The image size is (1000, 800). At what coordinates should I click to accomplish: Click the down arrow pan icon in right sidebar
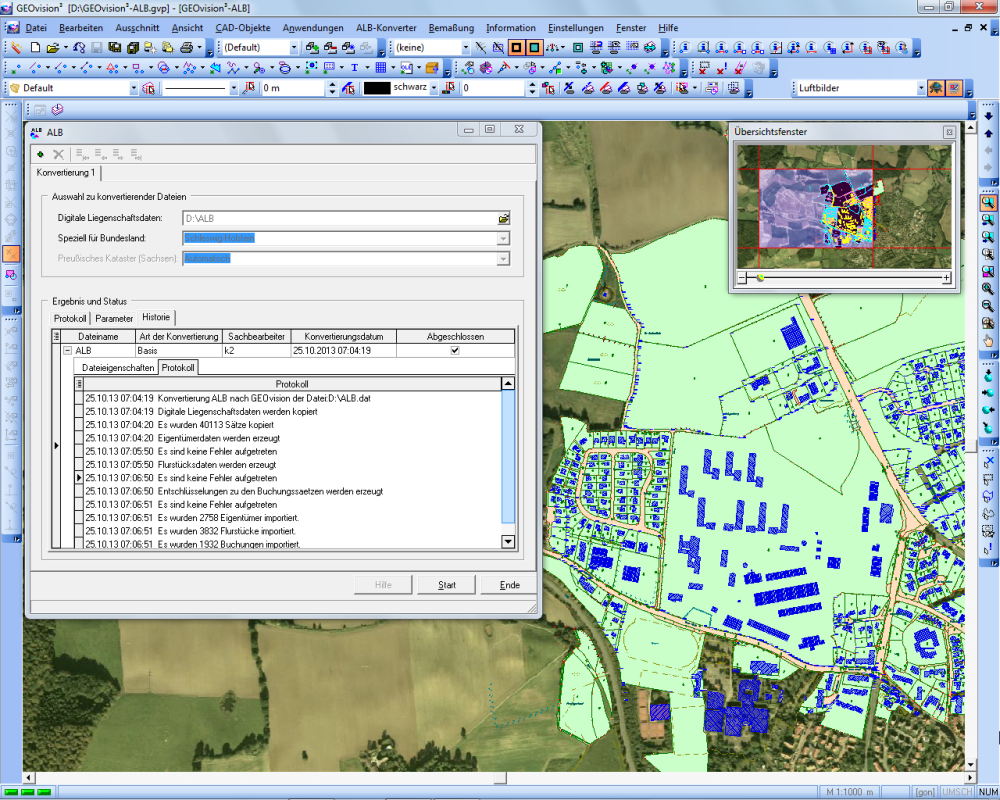(989, 116)
